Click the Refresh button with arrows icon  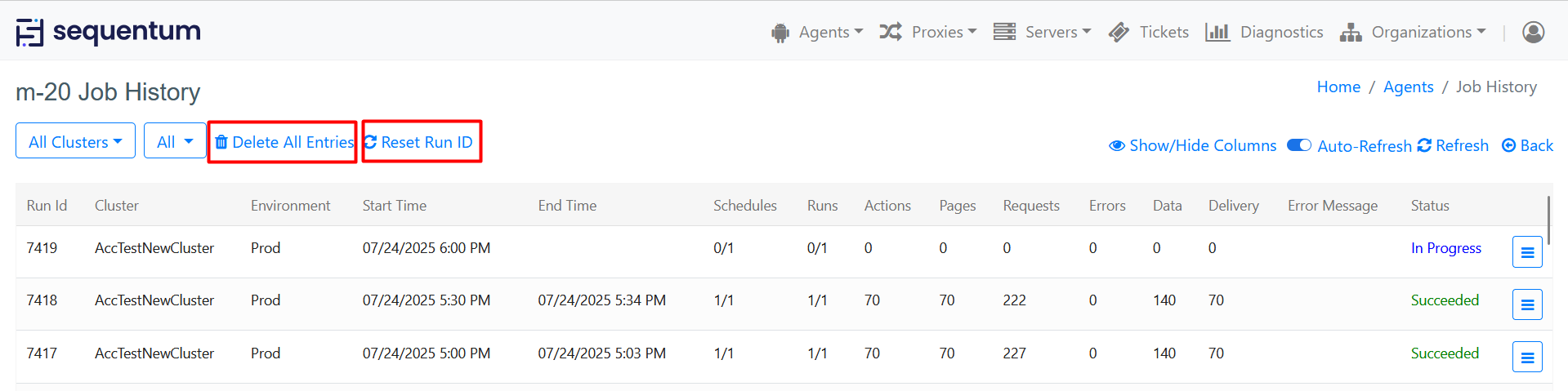pos(1453,145)
